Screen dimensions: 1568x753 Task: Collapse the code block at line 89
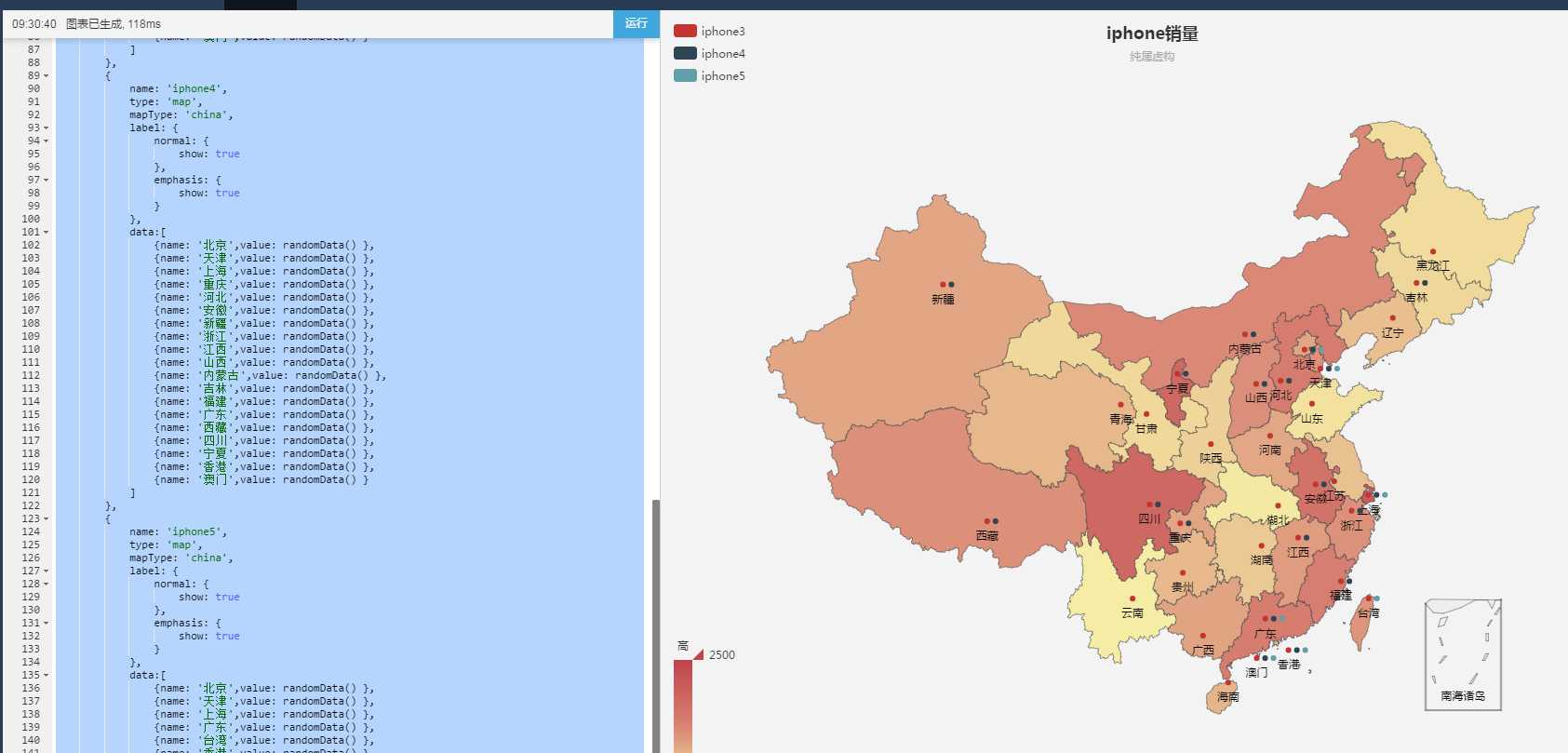(x=47, y=75)
